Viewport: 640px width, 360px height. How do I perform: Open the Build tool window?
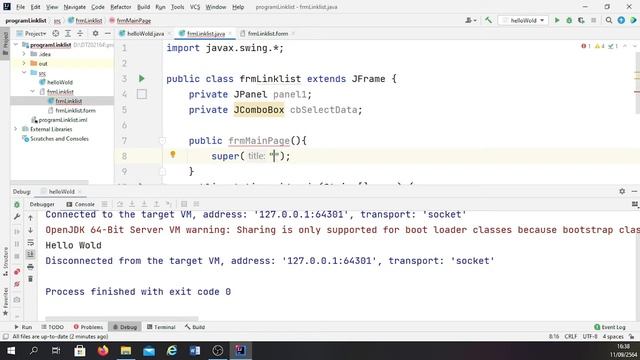pyautogui.click(x=195, y=327)
